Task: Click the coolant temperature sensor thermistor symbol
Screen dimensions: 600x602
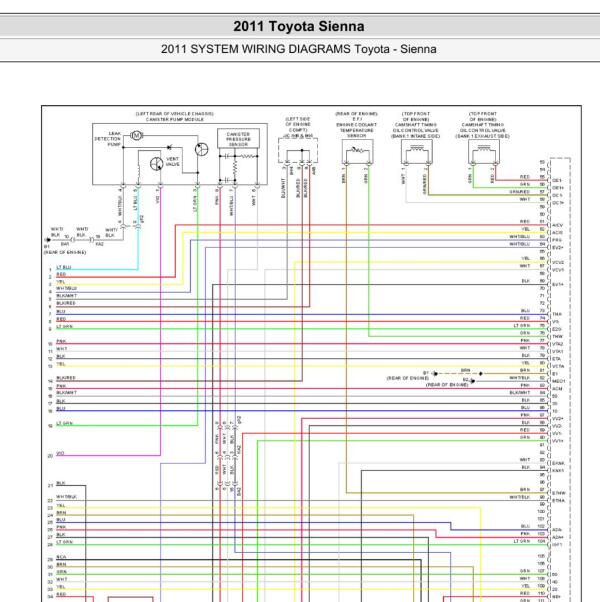Action: 357,149
